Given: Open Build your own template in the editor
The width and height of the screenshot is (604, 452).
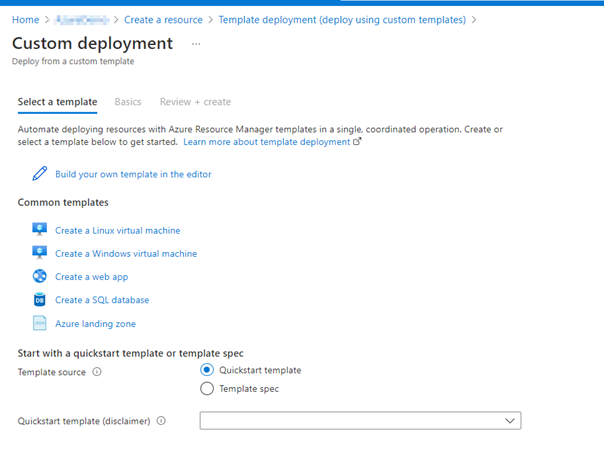Looking at the screenshot, I should 133,174.
